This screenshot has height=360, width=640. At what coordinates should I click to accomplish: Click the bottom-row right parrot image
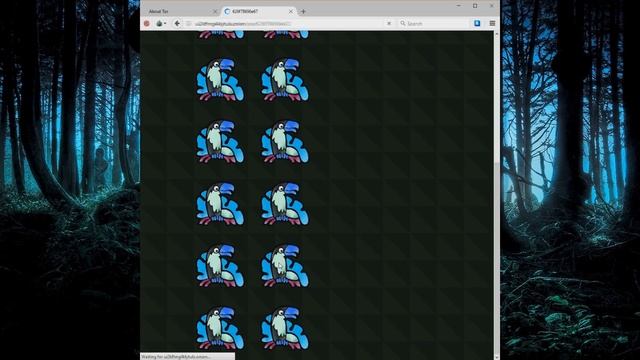point(284,328)
